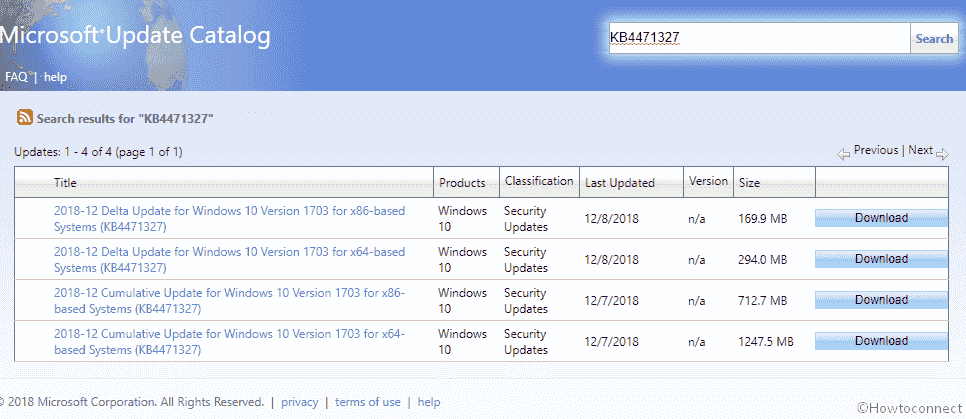The height and width of the screenshot is (419, 966).
Task: Click the RSS feed icon beside search results
Action: 25,117
